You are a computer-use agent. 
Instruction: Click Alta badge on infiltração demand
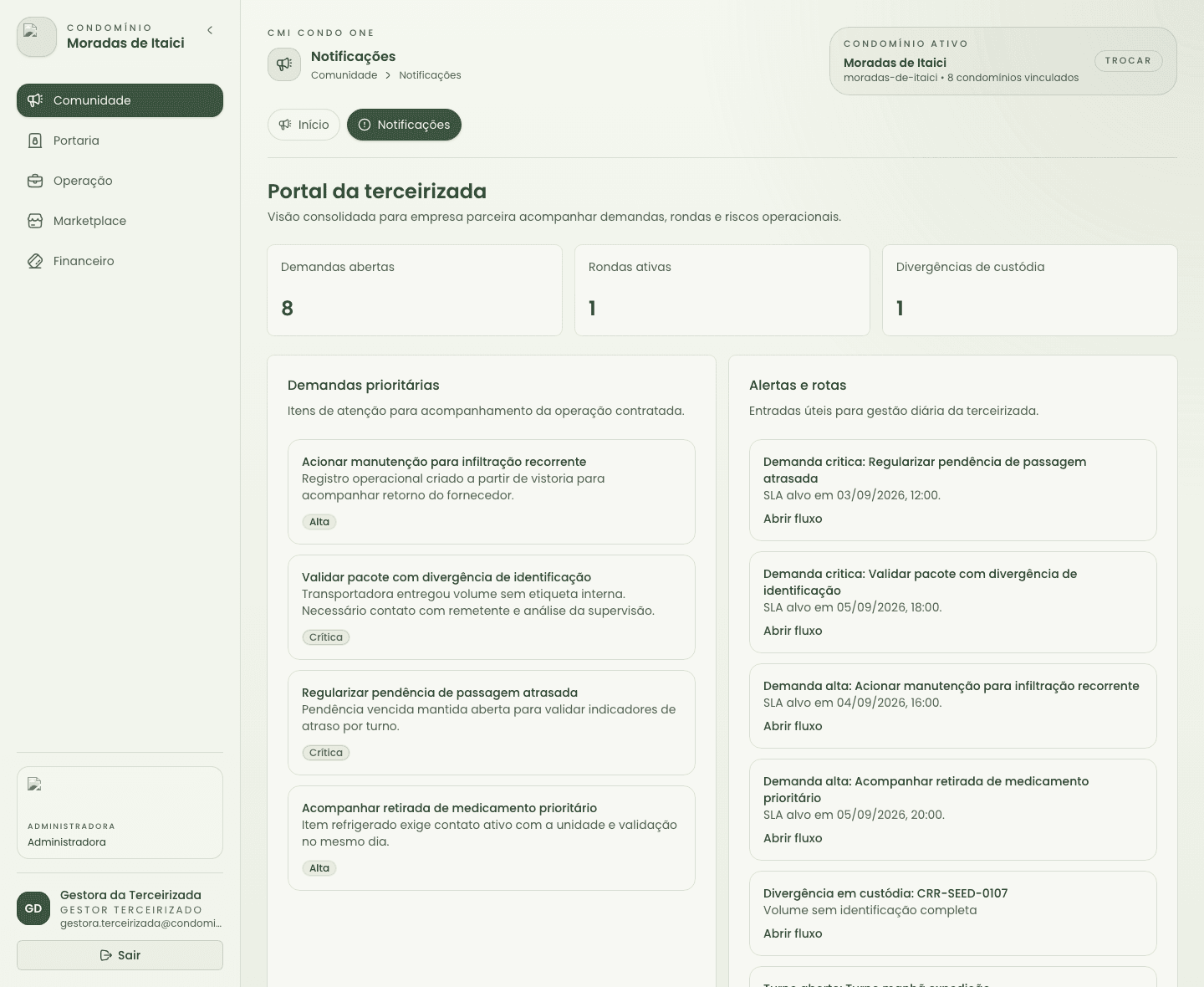[x=319, y=522]
